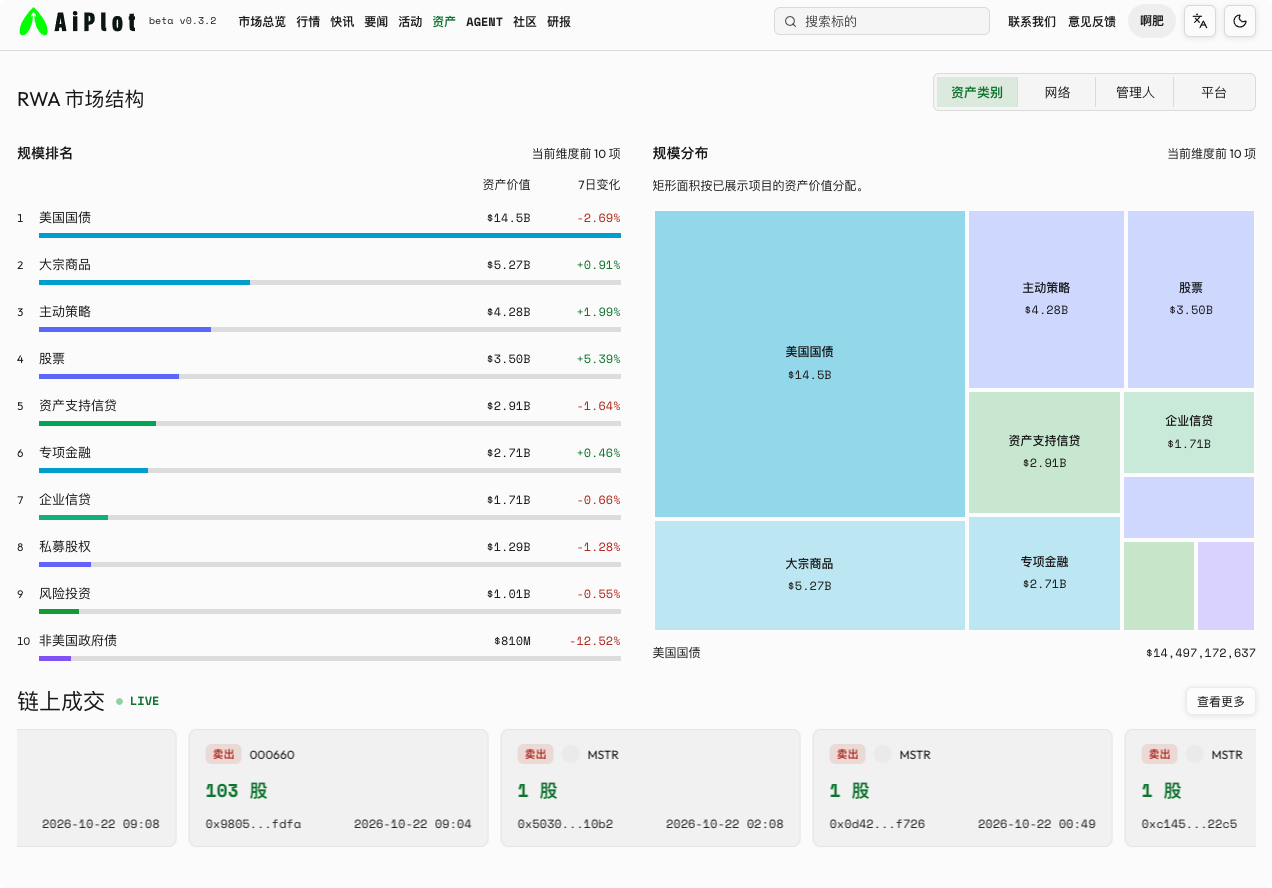
Task: Open the 要闻 menu item
Action: (x=376, y=21)
